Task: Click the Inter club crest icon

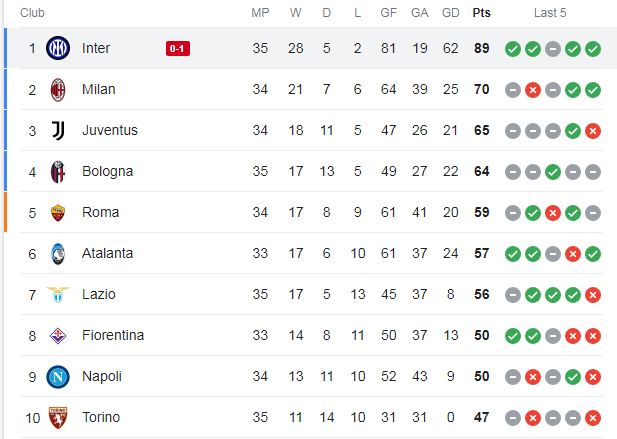Action: [58, 48]
